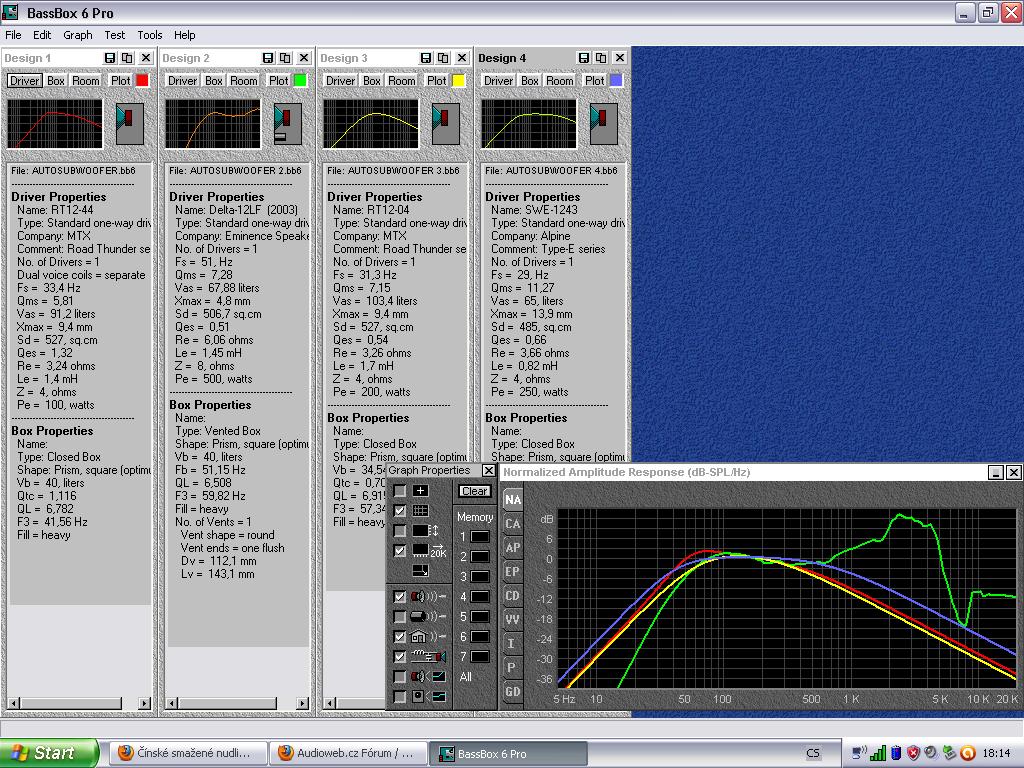The image size is (1024, 768).
Task: Click the closed box illustration in Design 1
Action: click(x=129, y=124)
